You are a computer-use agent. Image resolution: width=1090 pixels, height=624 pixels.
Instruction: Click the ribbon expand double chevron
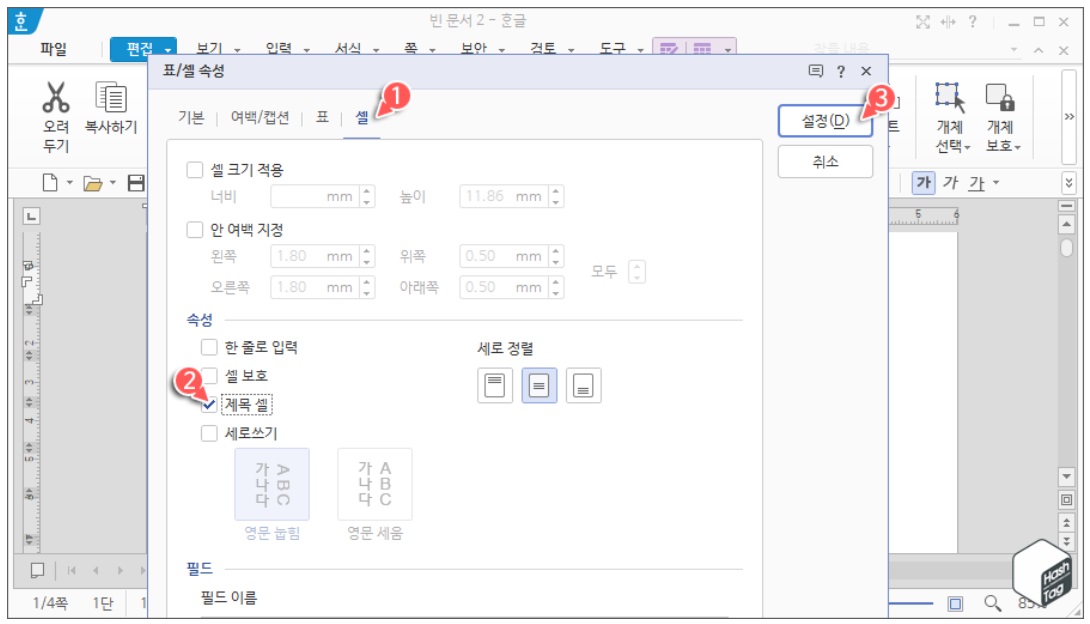point(1069,117)
